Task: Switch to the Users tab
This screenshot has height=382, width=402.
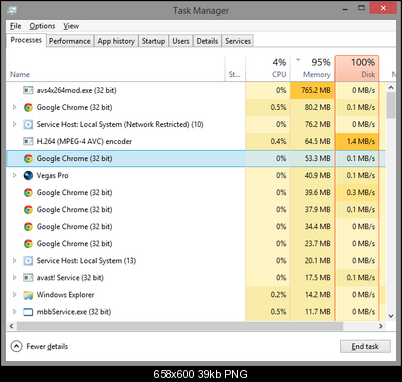Action: point(181,41)
